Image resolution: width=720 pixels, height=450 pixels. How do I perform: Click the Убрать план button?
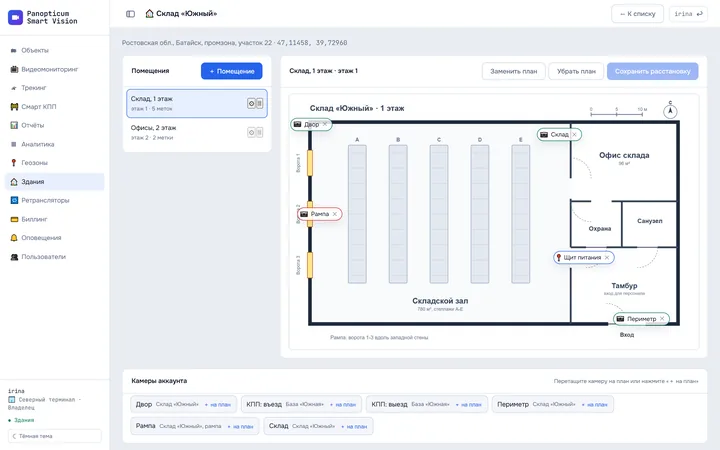point(576,71)
